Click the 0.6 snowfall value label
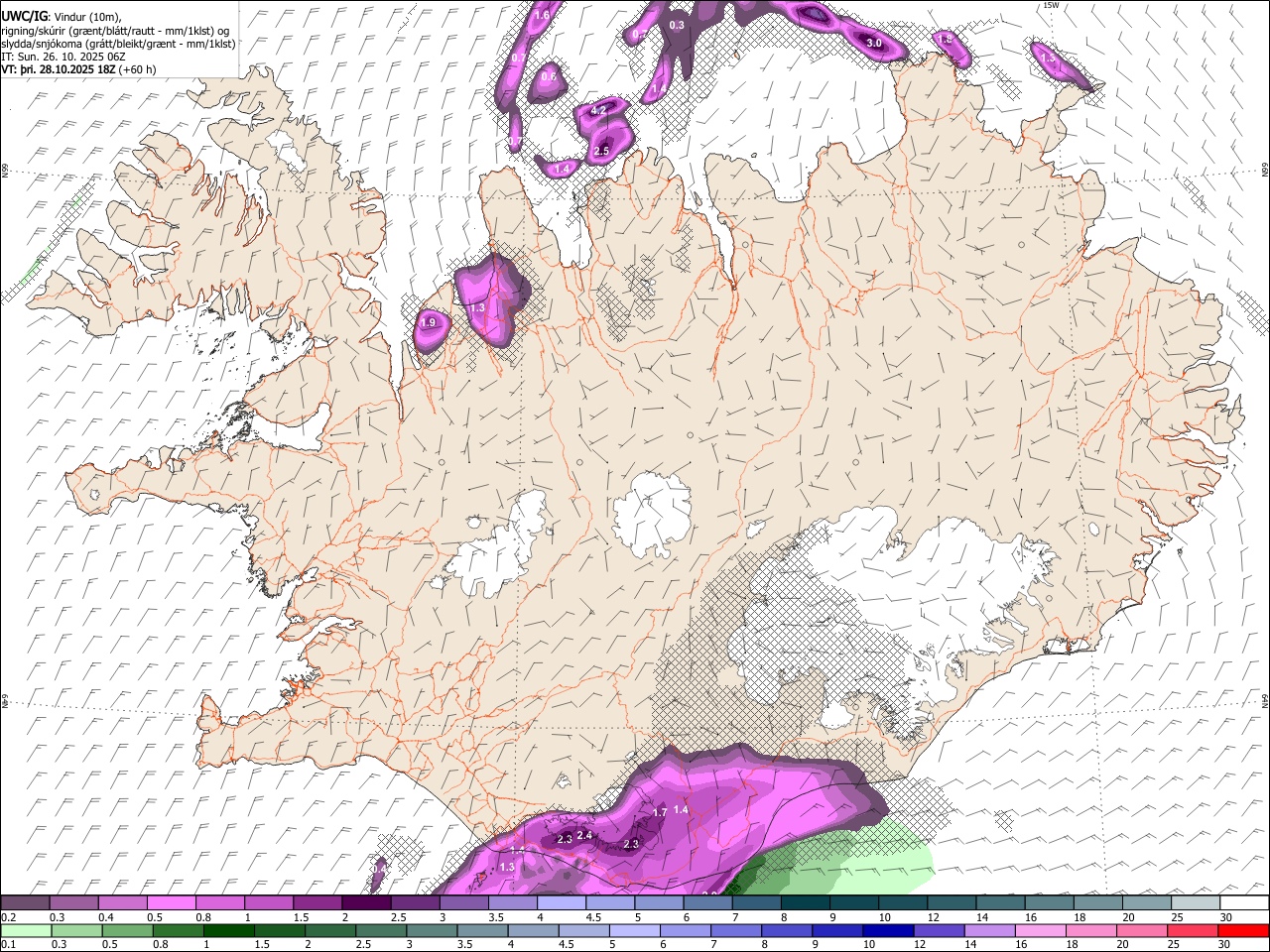 [549, 76]
